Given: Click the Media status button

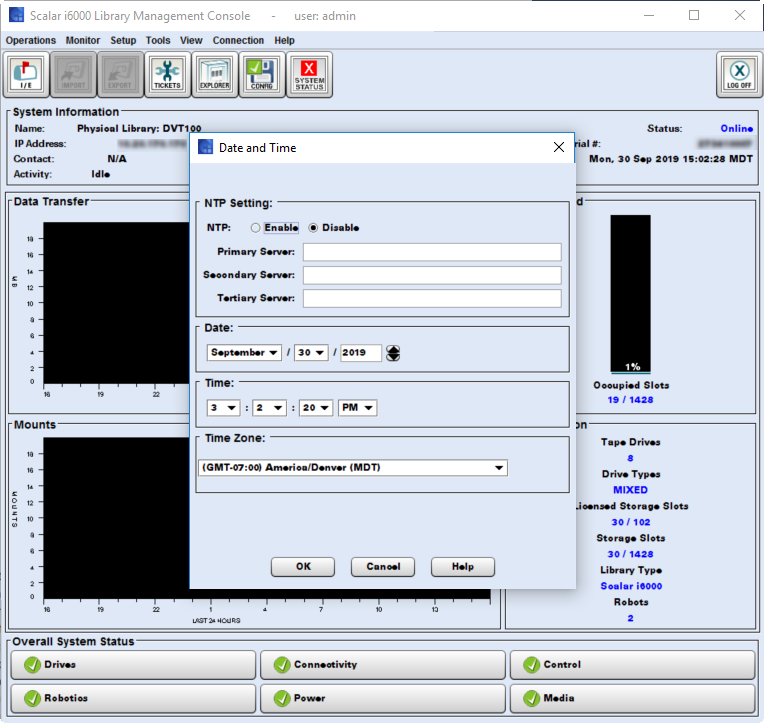Looking at the screenshot, I should point(632,698).
